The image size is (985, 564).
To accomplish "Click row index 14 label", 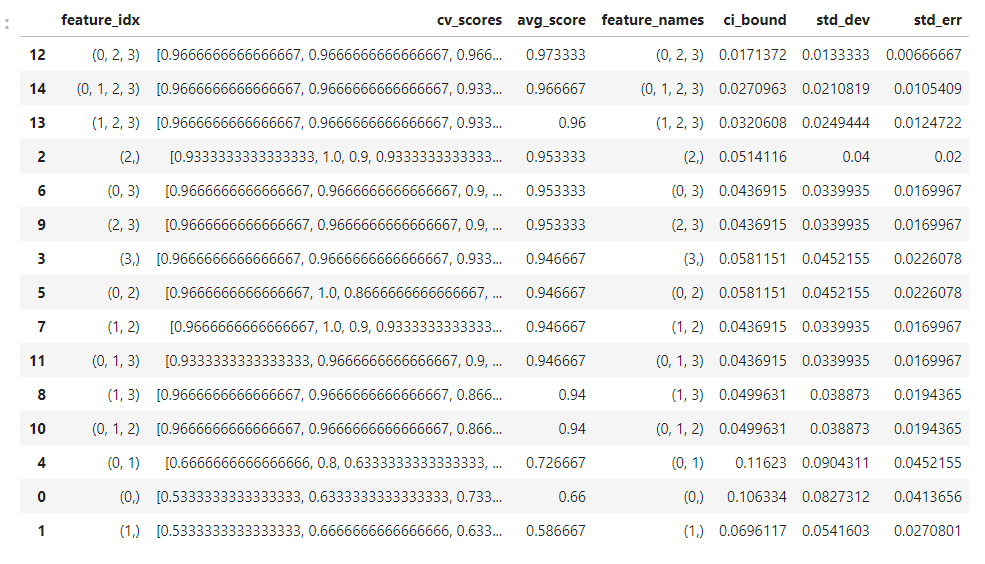I will click(38, 88).
